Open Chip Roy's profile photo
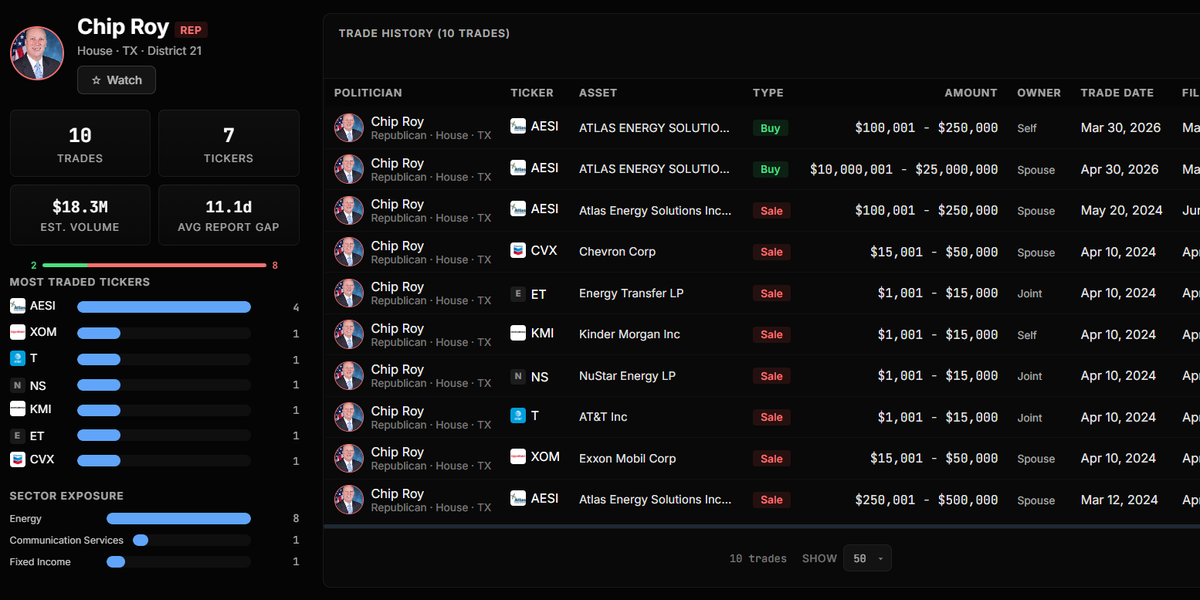The height and width of the screenshot is (600, 1200). click(37, 53)
